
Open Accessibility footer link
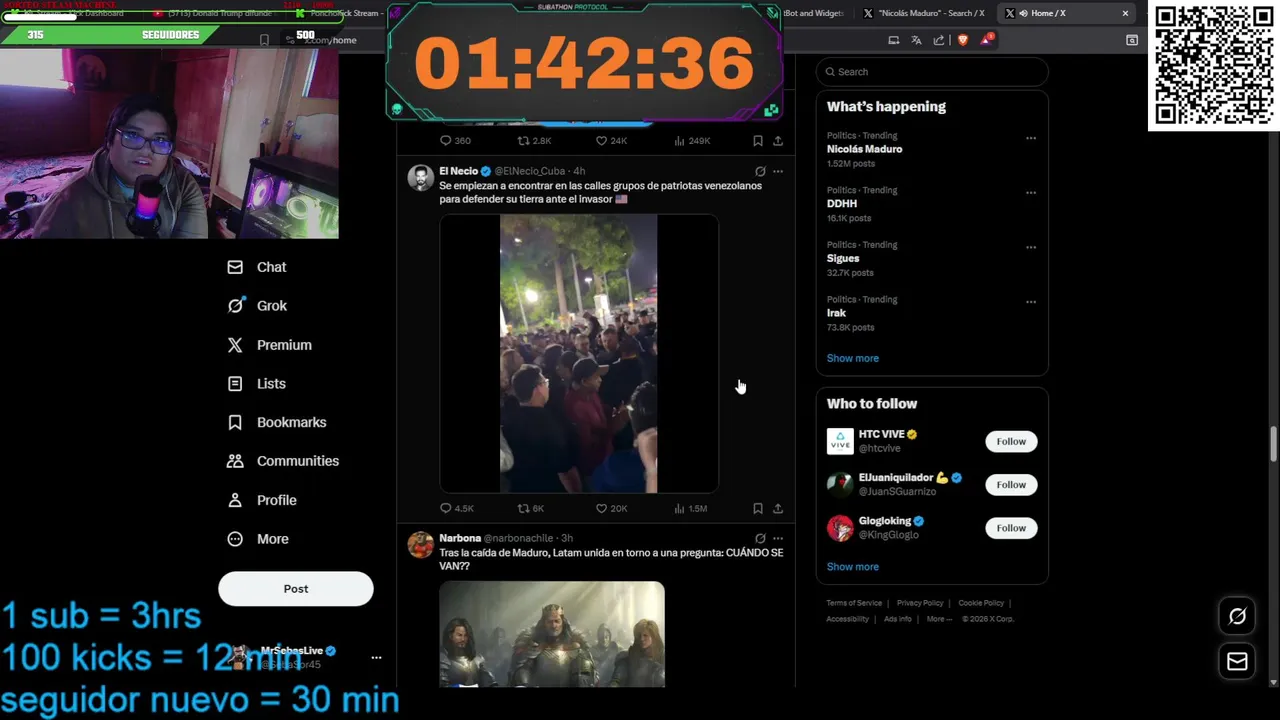tap(847, 619)
